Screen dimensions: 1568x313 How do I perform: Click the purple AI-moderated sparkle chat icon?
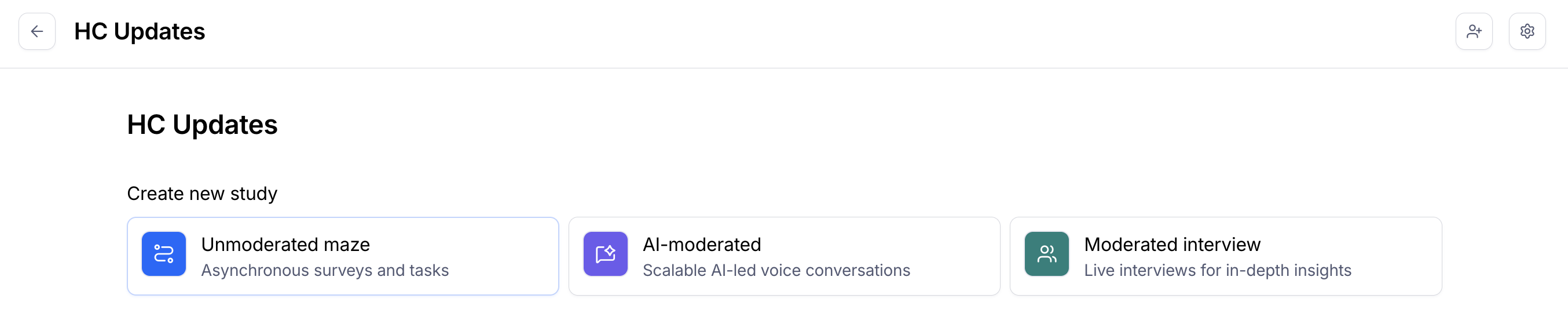tap(605, 254)
